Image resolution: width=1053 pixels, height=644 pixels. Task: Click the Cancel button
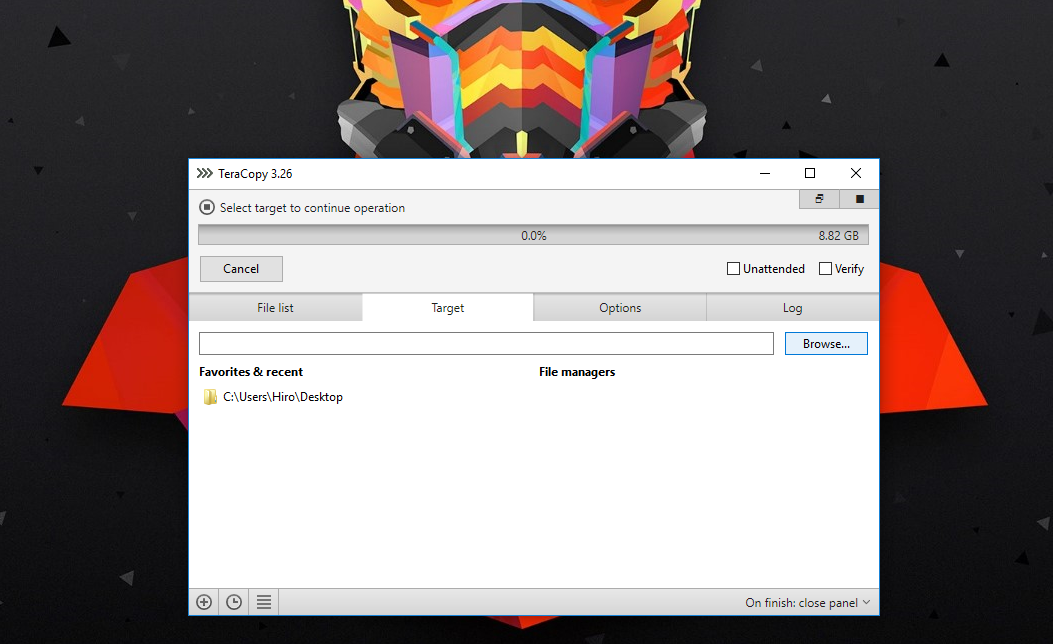click(241, 269)
